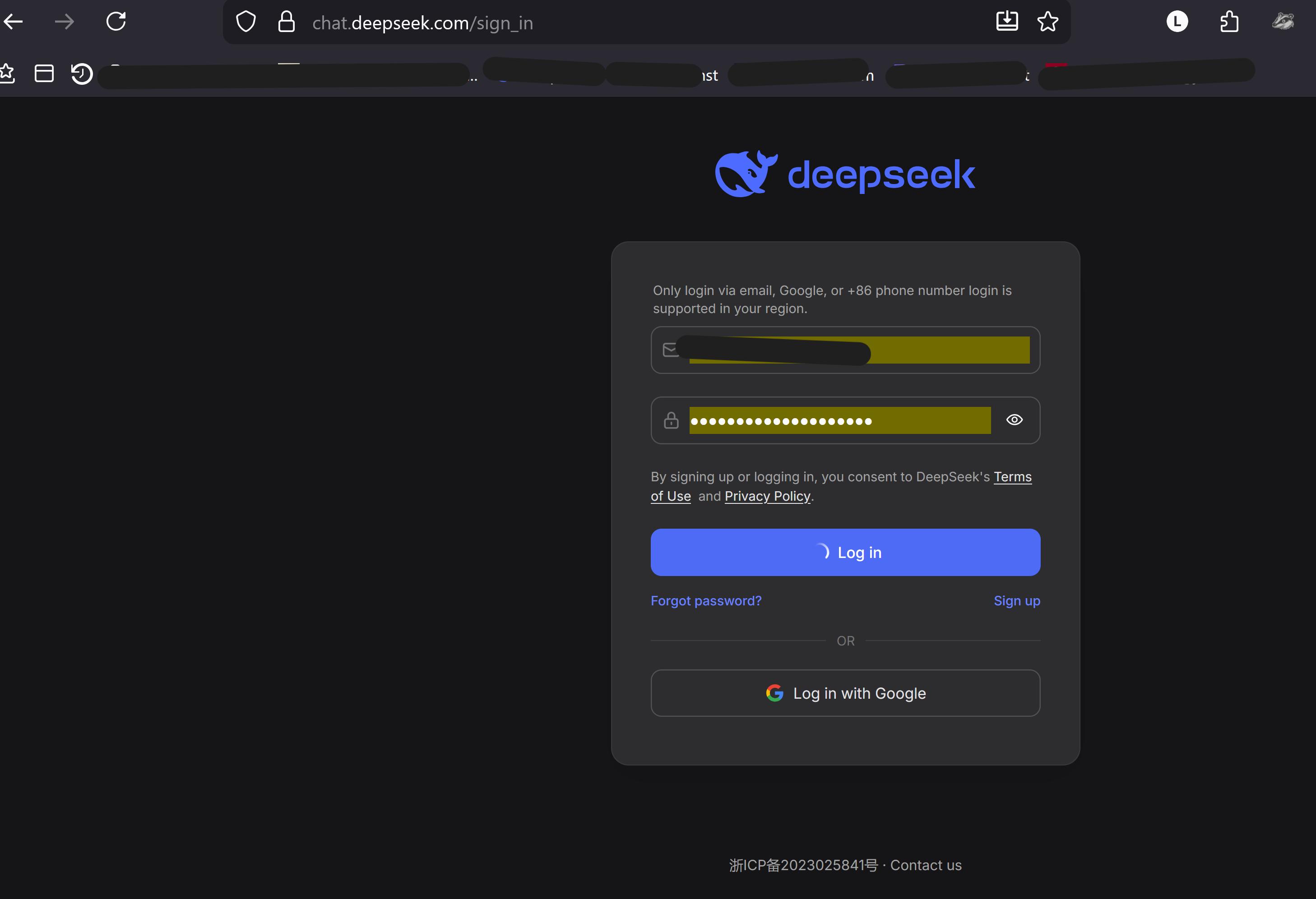Click the animal extension icon at top right

pos(1283,22)
